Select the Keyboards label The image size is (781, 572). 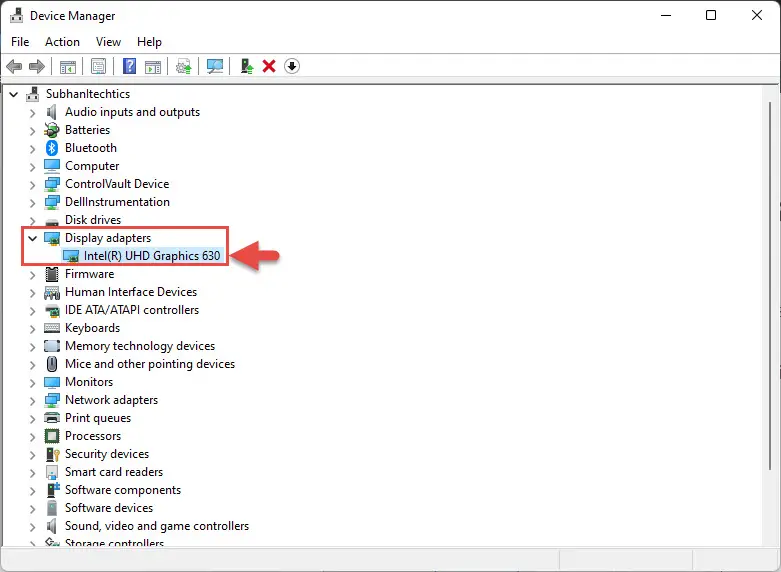click(93, 328)
